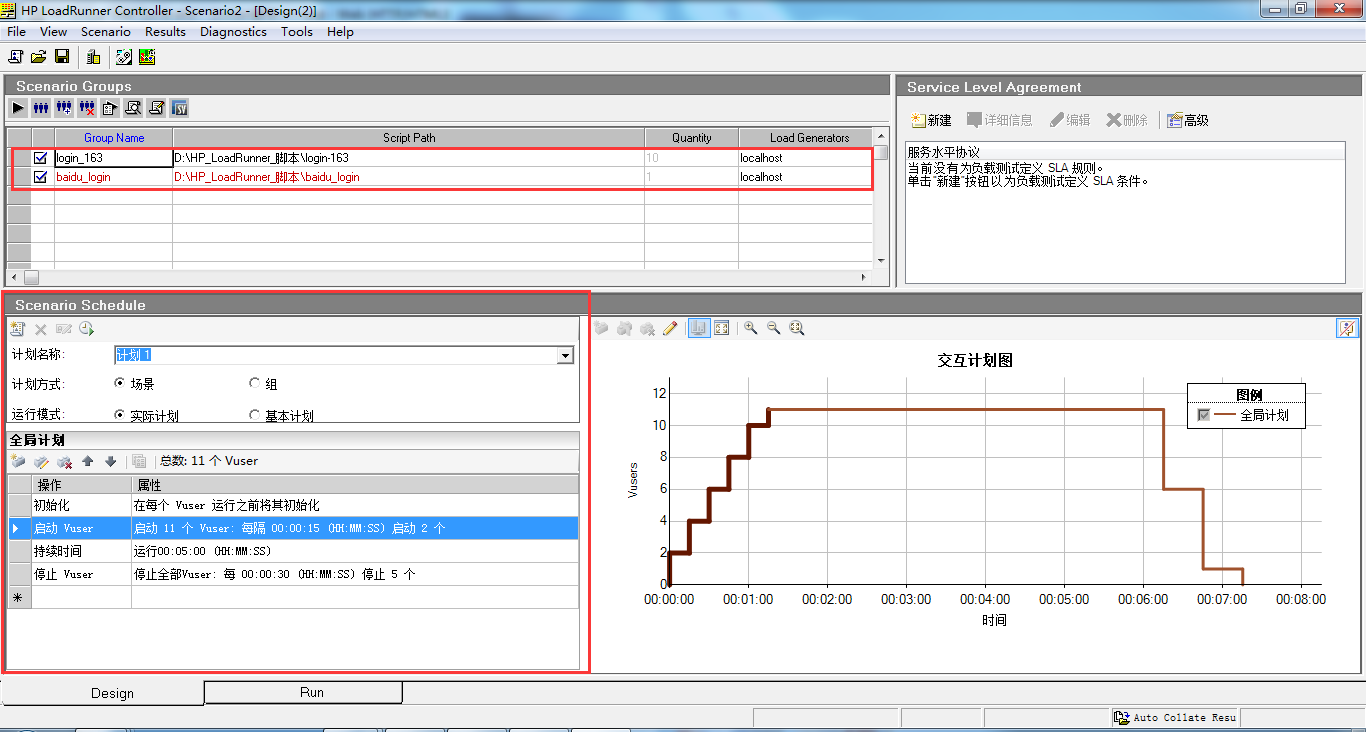Image resolution: width=1366 pixels, height=732 pixels.
Task: Click the 计划 1 name field
Action: [x=336, y=355]
